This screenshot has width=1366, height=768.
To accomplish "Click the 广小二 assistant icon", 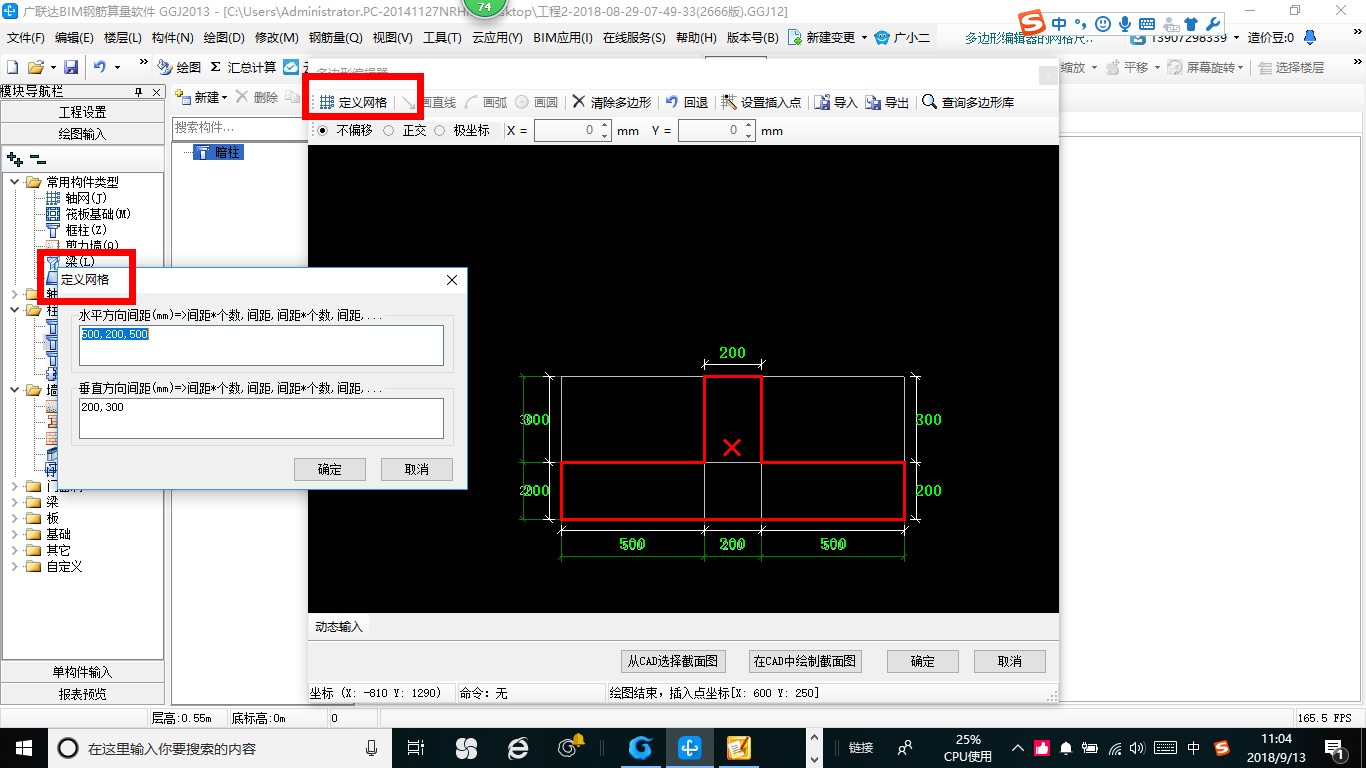I will [x=881, y=38].
